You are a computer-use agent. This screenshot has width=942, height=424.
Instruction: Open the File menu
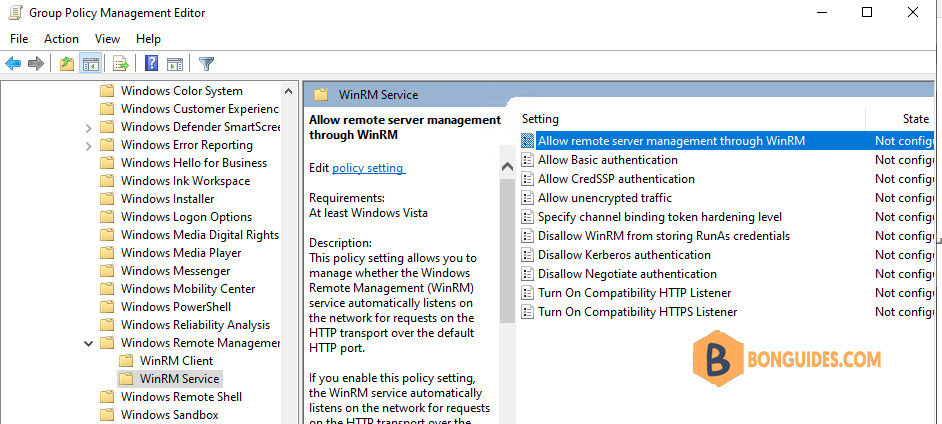[x=19, y=39]
